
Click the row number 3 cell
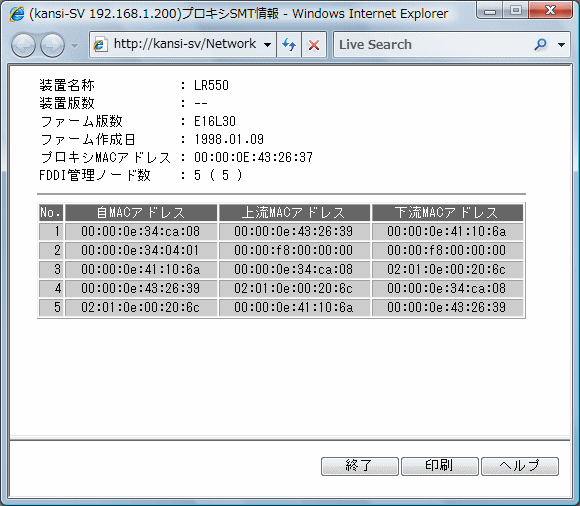pyautogui.click(x=51, y=269)
